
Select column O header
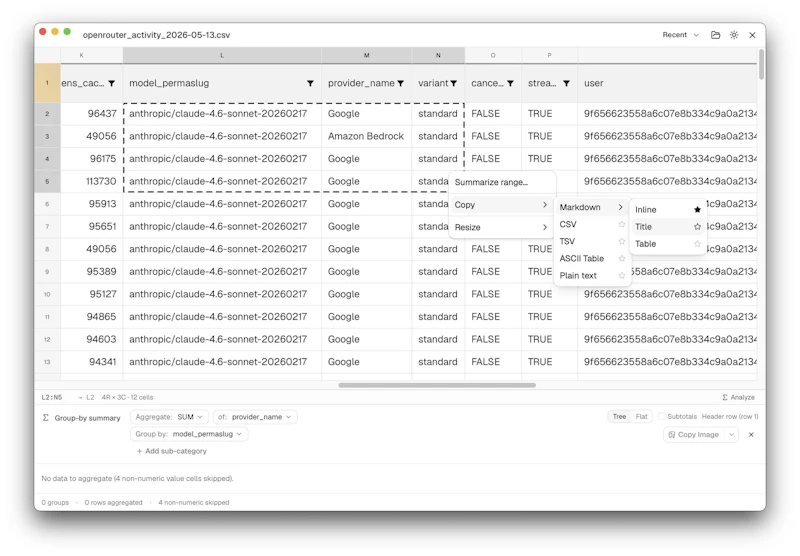[493, 55]
